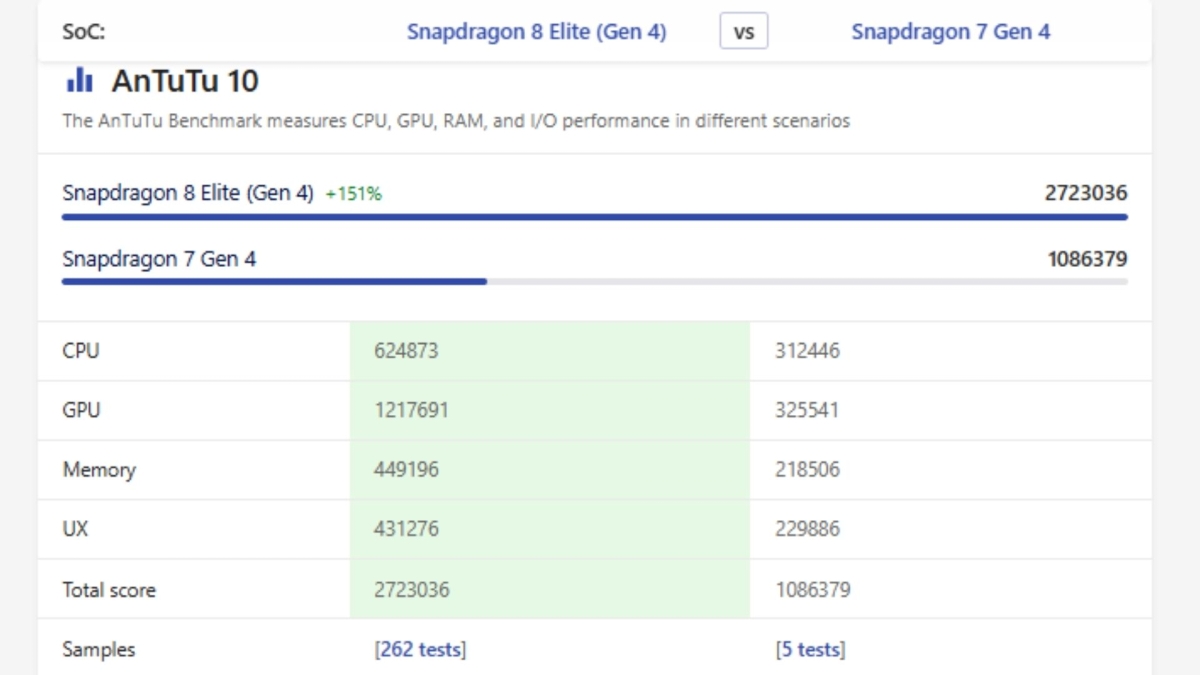Viewport: 1200px width, 675px height.
Task: Select the GPU row label
Action: coord(81,410)
